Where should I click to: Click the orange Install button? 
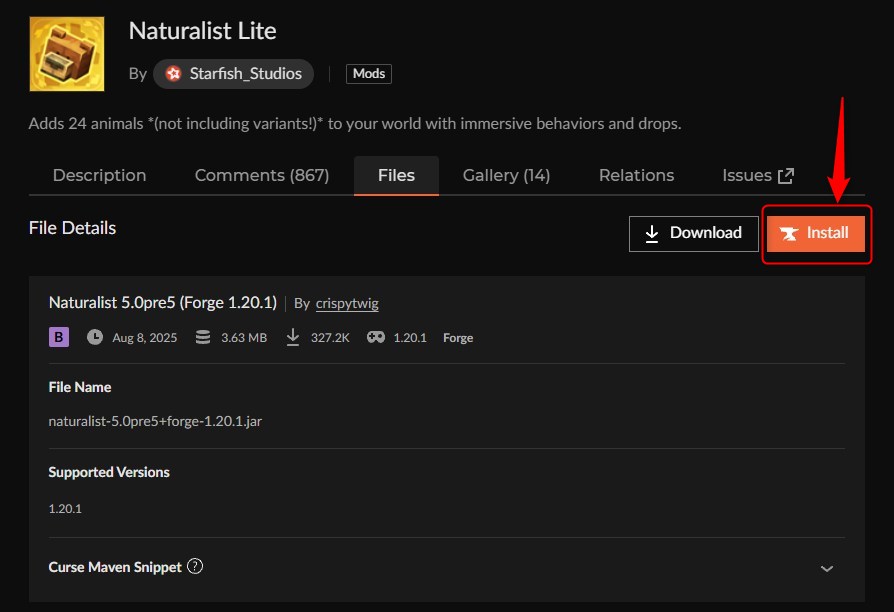pos(816,233)
